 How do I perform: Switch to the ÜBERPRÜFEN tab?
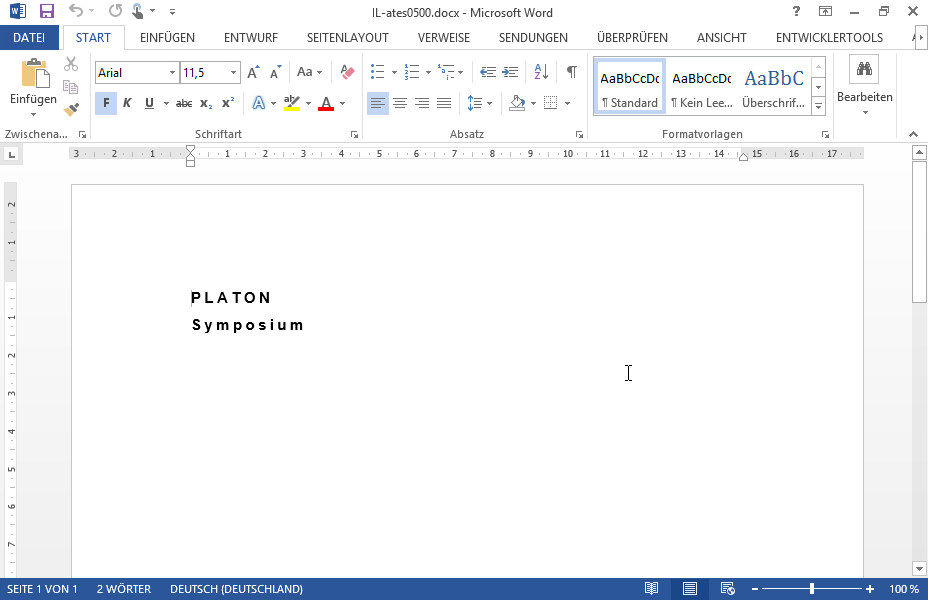[x=632, y=38]
